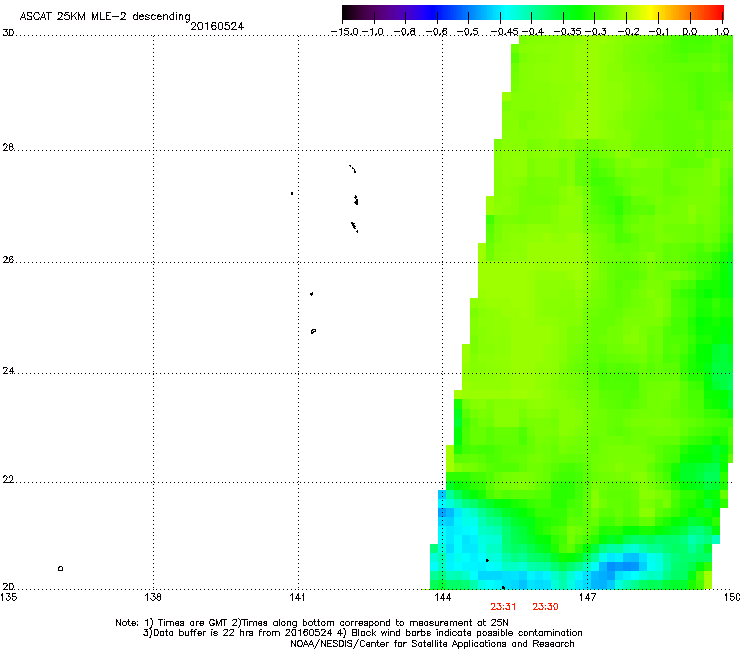Click the -0.8 color scale label

click(404, 32)
